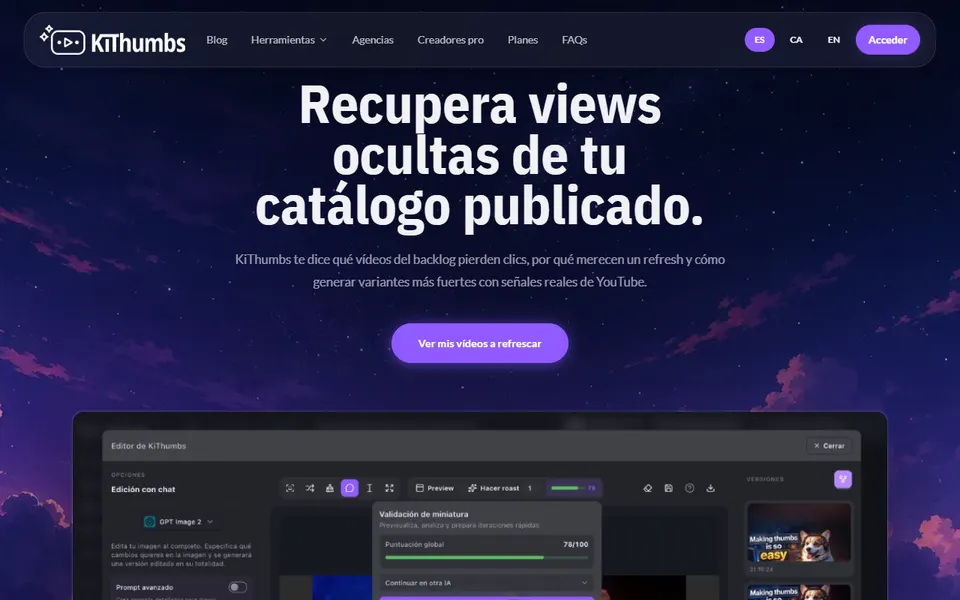Switch language to EN

tap(834, 40)
